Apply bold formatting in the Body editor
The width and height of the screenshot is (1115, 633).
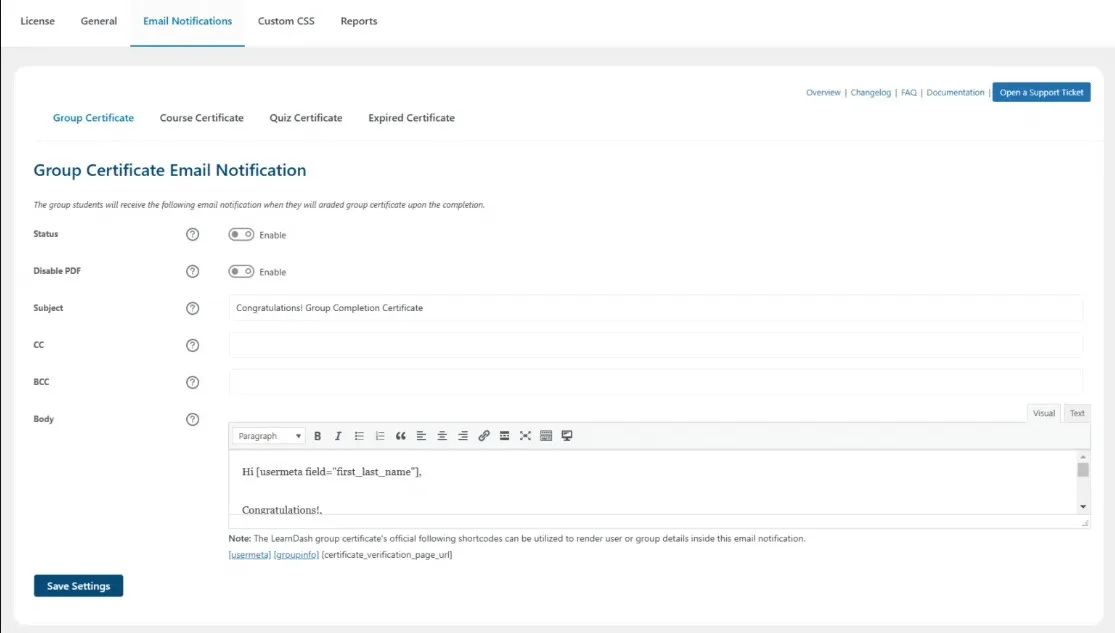[318, 436]
